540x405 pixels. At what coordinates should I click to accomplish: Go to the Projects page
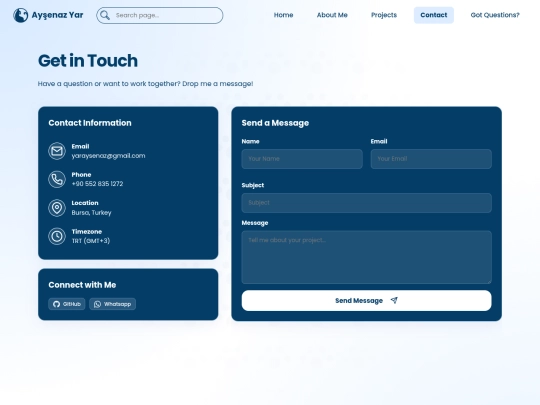pyautogui.click(x=384, y=15)
